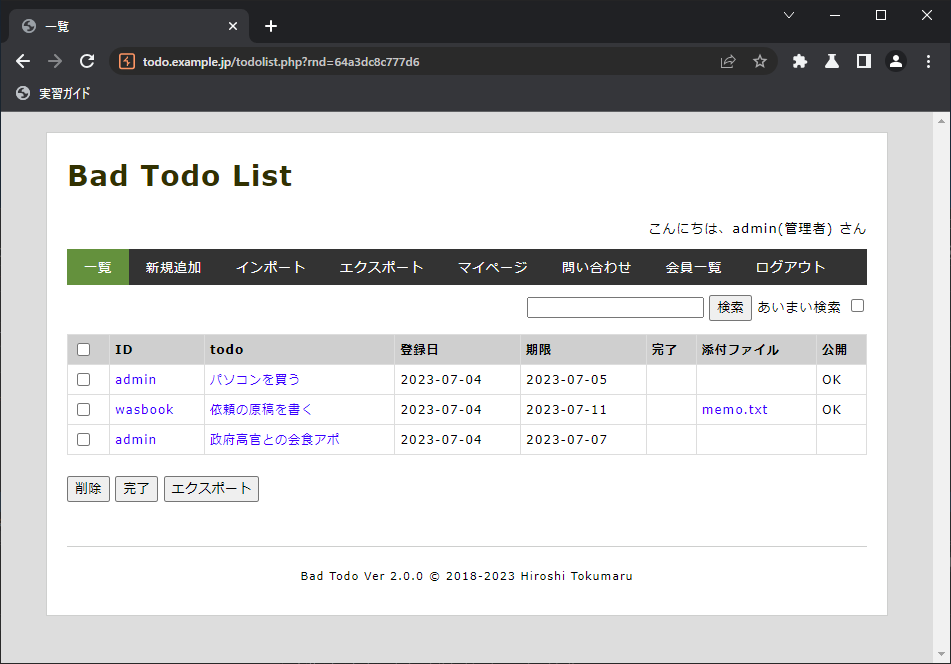Open admin link in パソコンを買う row
This screenshot has height=664, width=951.
(136, 380)
